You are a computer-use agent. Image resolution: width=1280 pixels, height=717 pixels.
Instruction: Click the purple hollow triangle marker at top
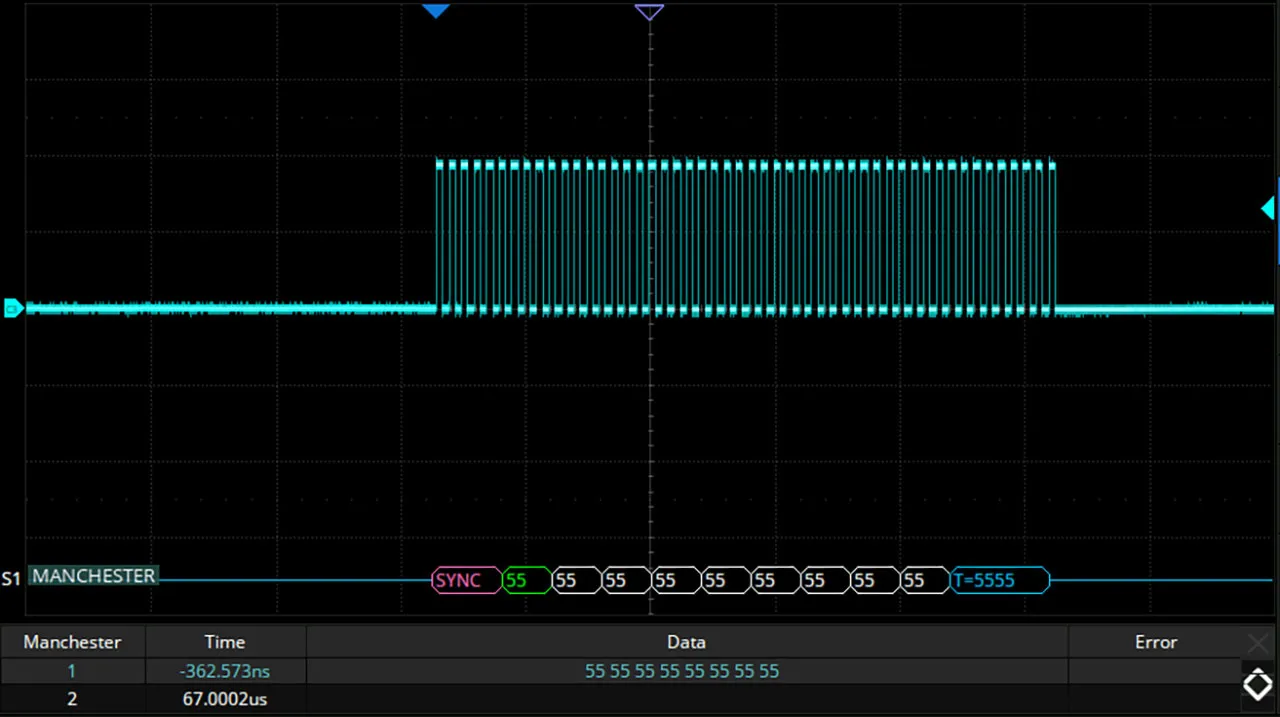649,12
